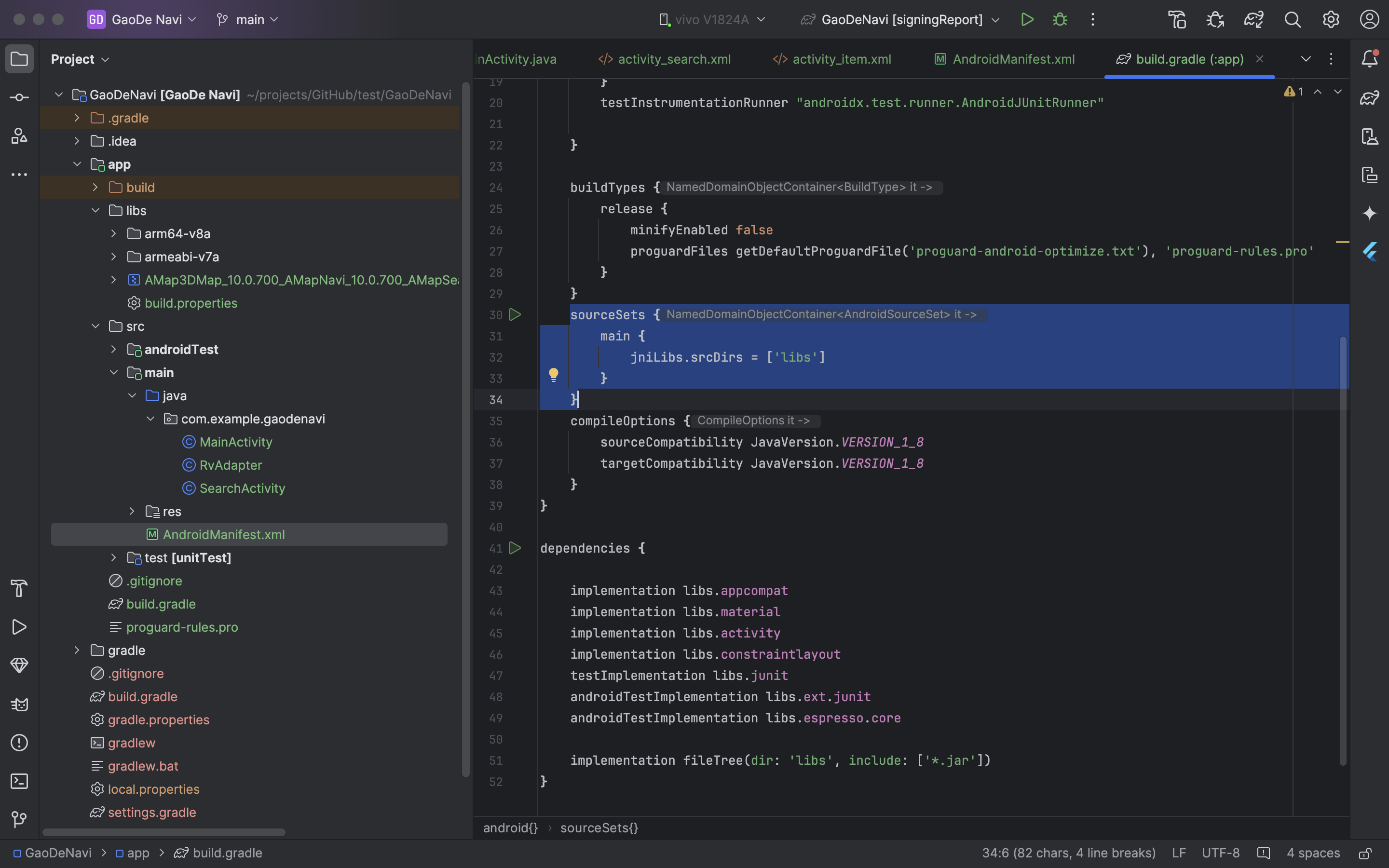Expand the res folder

(x=132, y=512)
